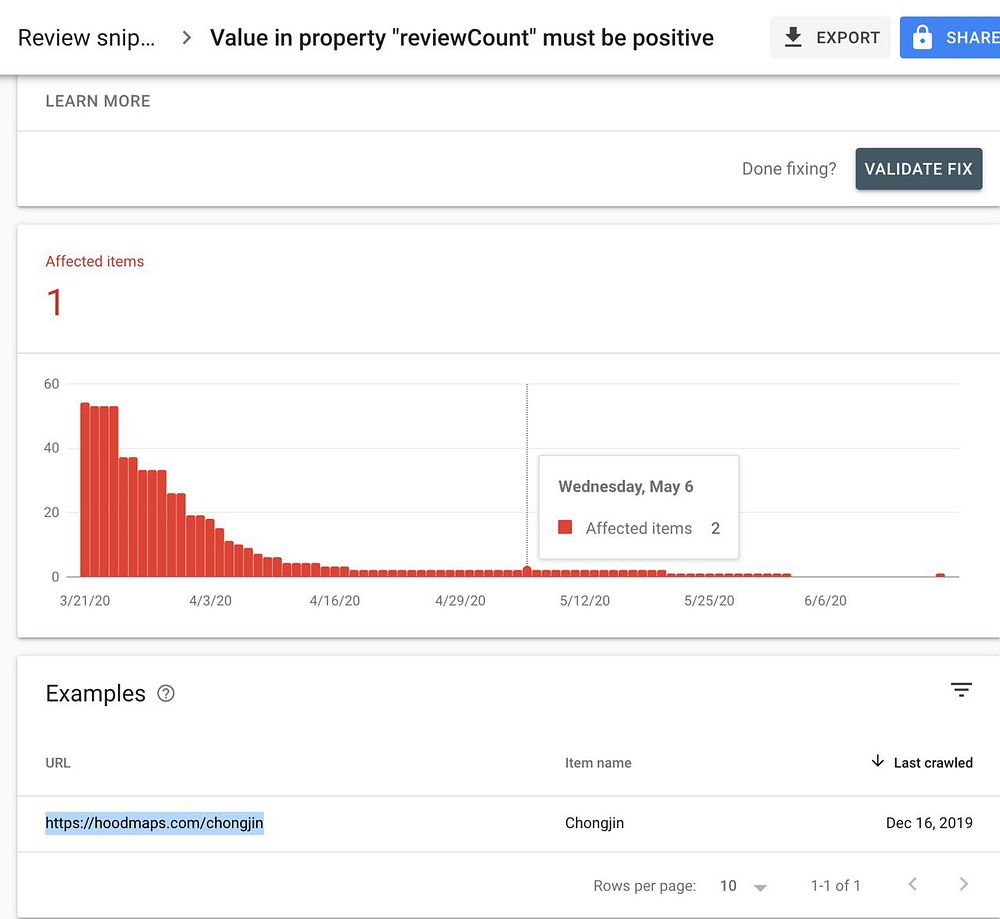This screenshot has height=919, width=1000.
Task: Open the Examples help icon
Action: [x=166, y=694]
